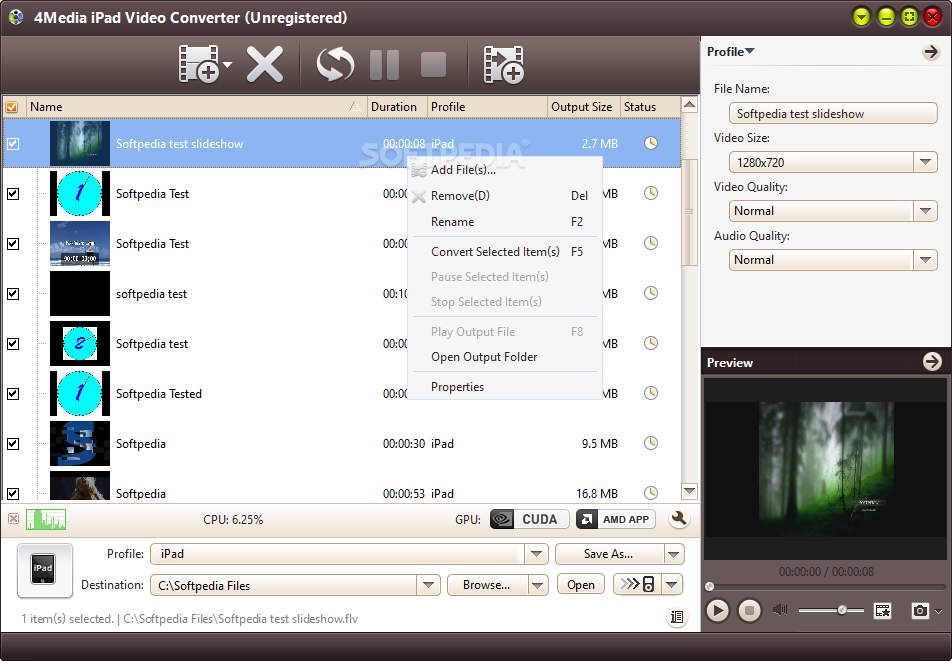Edit the File Name field

pyautogui.click(x=832, y=114)
